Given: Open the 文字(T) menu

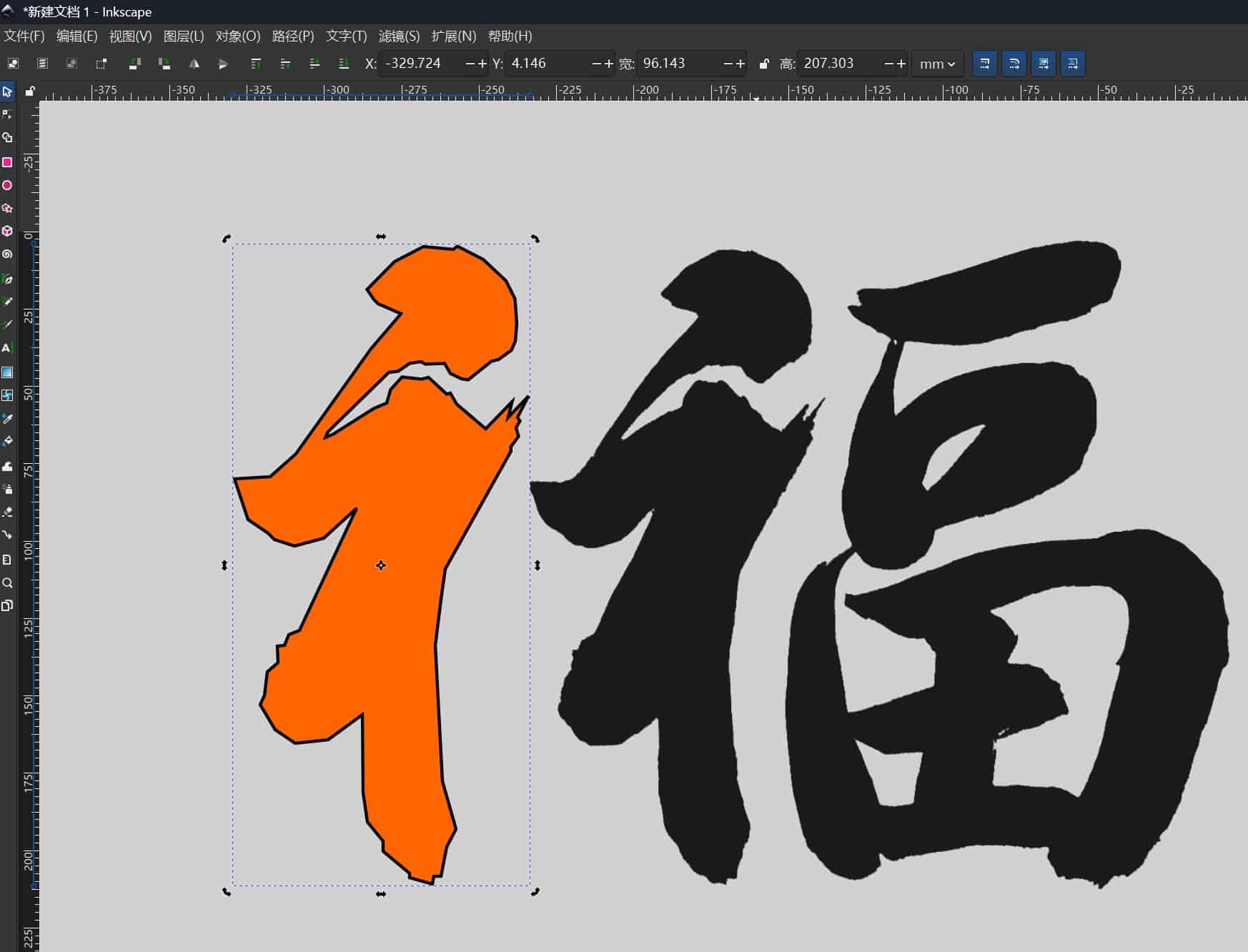Looking at the screenshot, I should (x=347, y=36).
